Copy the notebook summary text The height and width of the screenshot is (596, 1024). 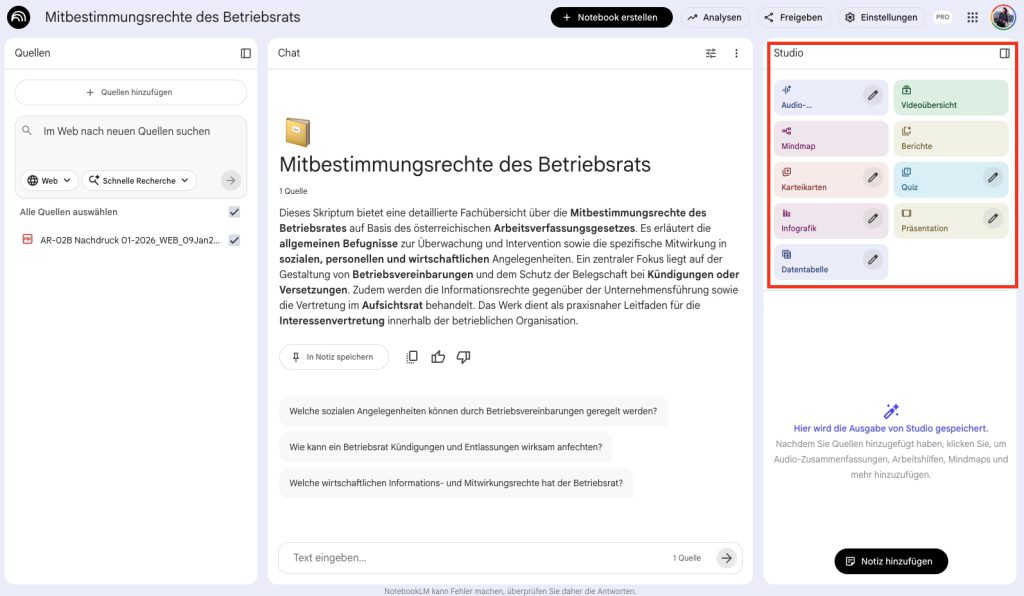tap(411, 355)
